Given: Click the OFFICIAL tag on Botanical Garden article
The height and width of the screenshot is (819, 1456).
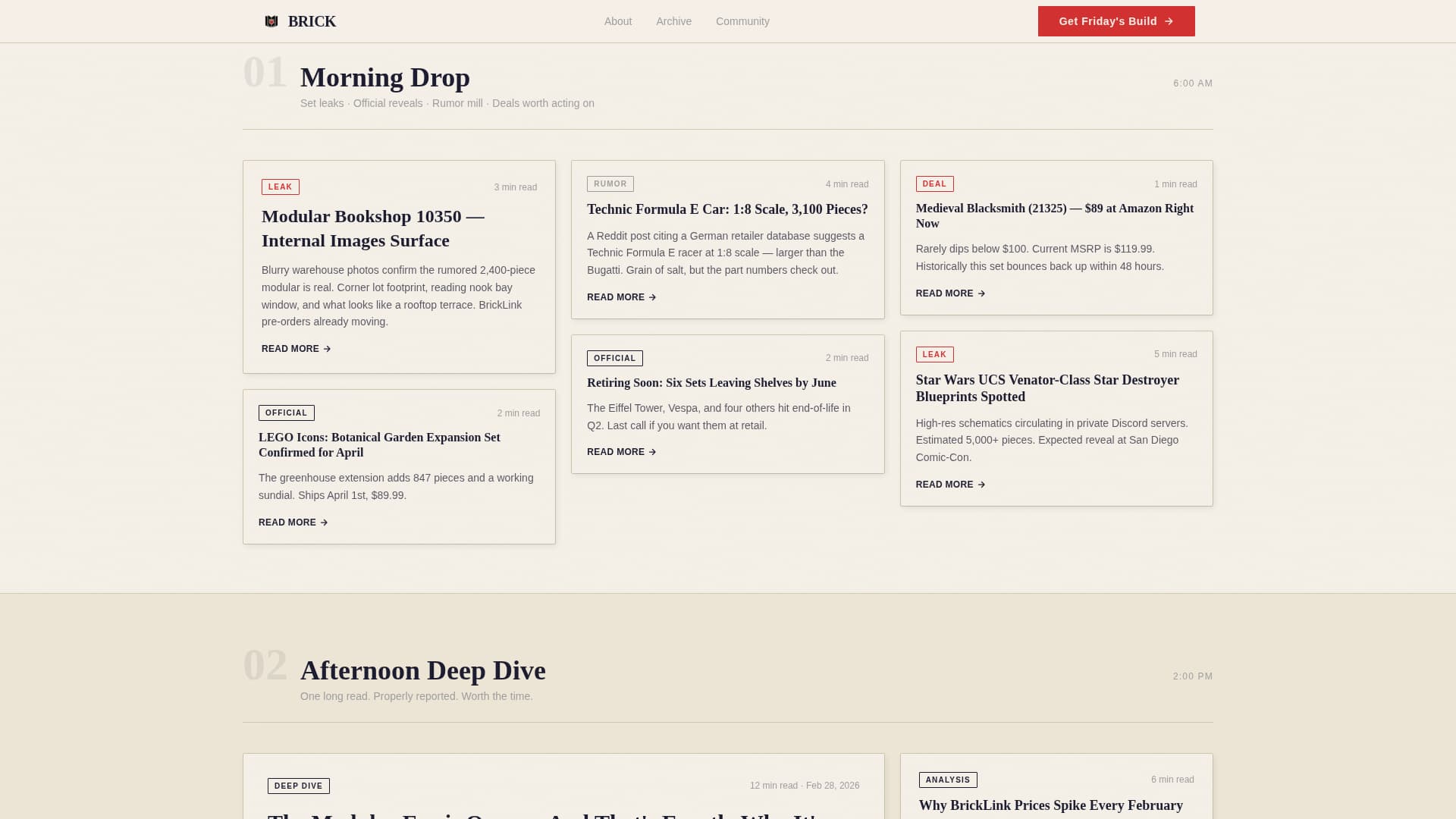Looking at the screenshot, I should click(x=287, y=413).
